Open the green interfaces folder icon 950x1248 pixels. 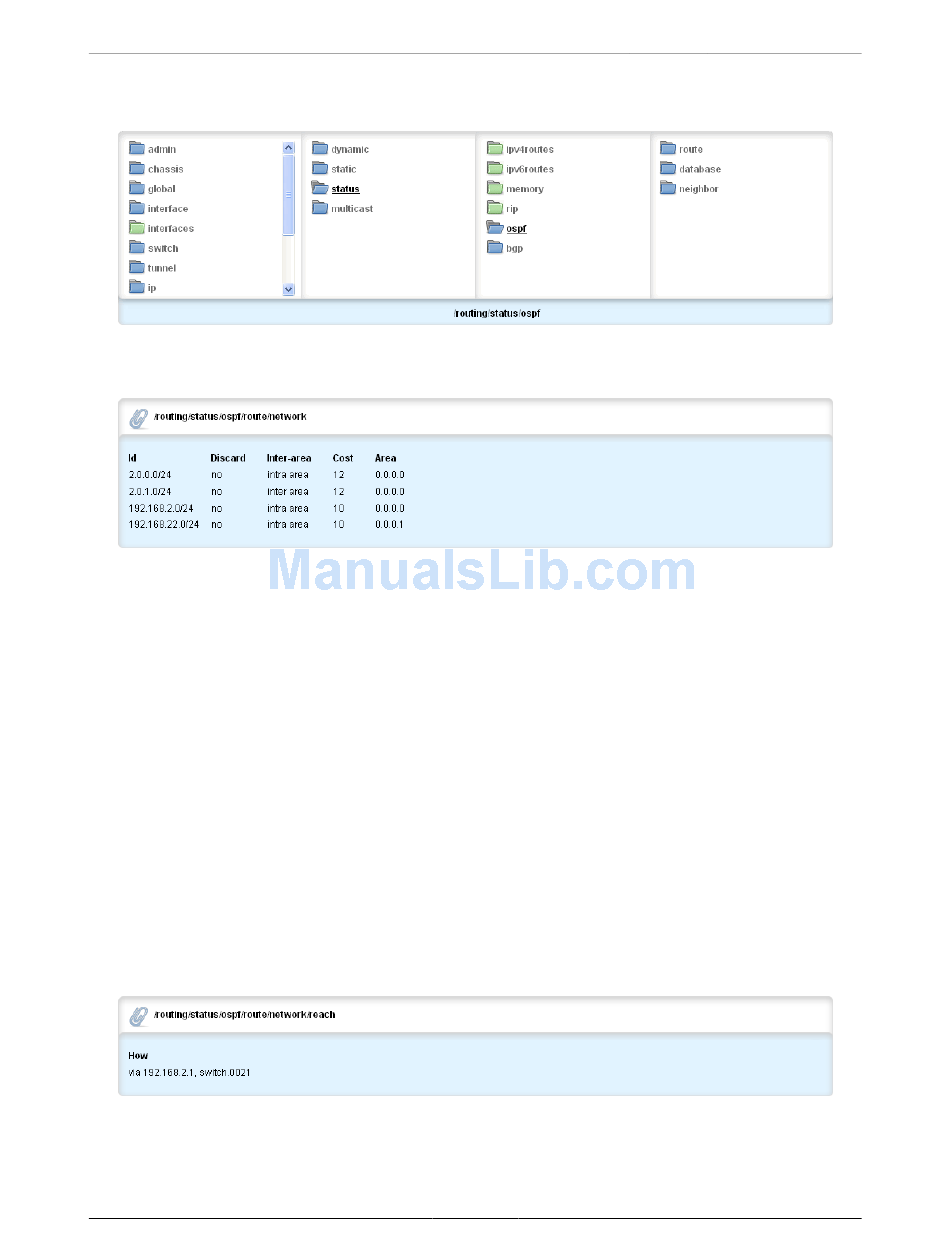[137, 228]
